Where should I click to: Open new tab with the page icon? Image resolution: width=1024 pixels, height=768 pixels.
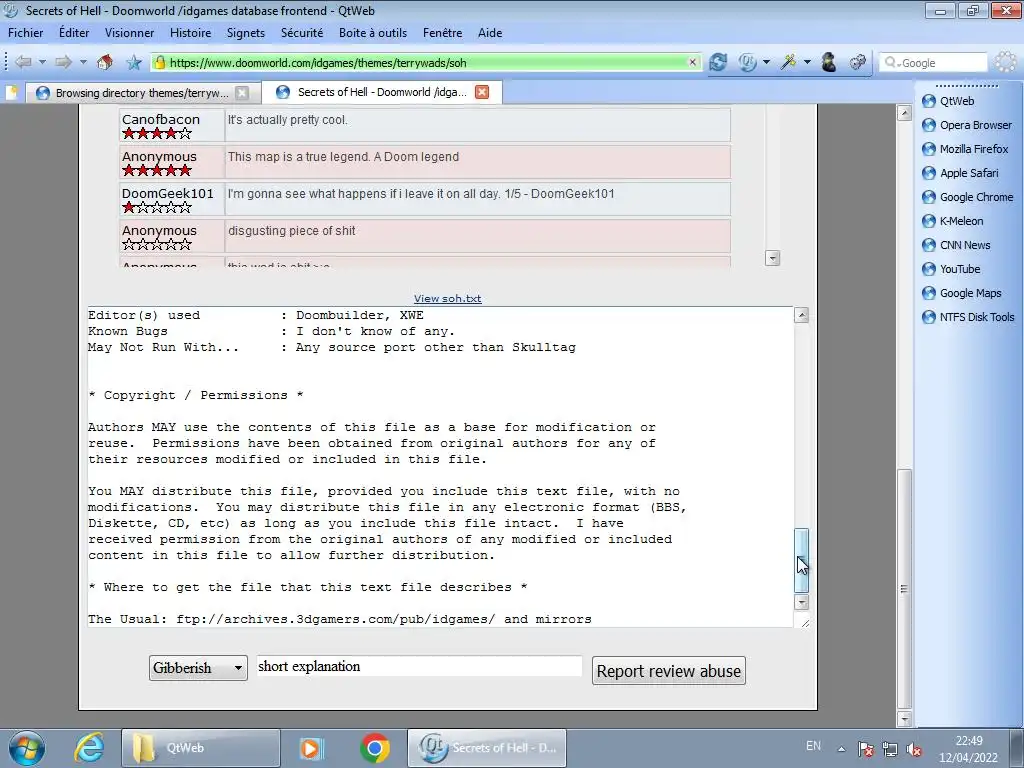12,93
